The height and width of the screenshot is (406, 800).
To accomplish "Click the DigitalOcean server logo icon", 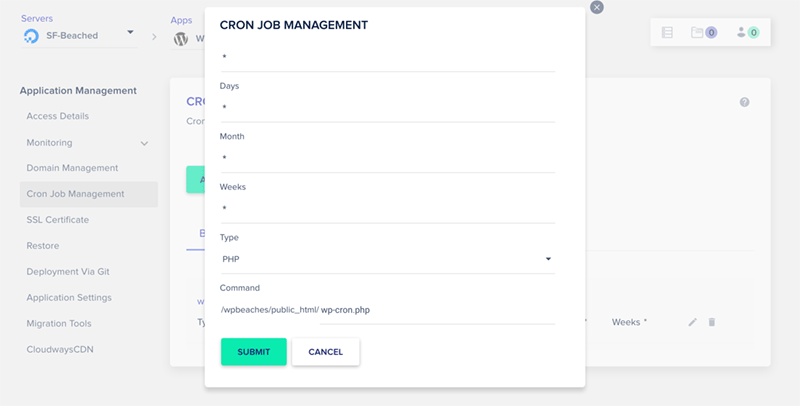I will click(31, 36).
